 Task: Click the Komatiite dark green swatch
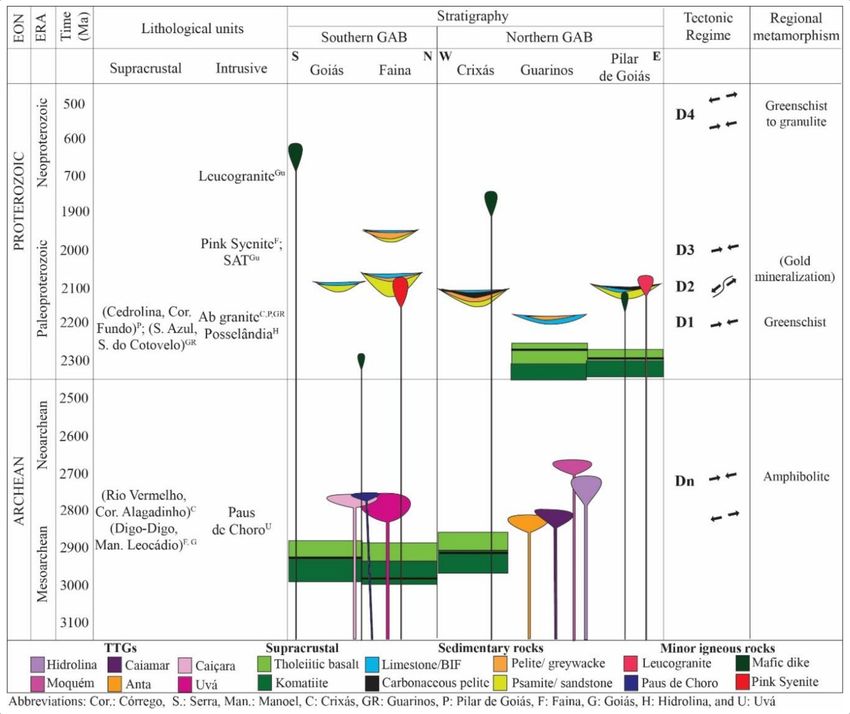[264, 683]
